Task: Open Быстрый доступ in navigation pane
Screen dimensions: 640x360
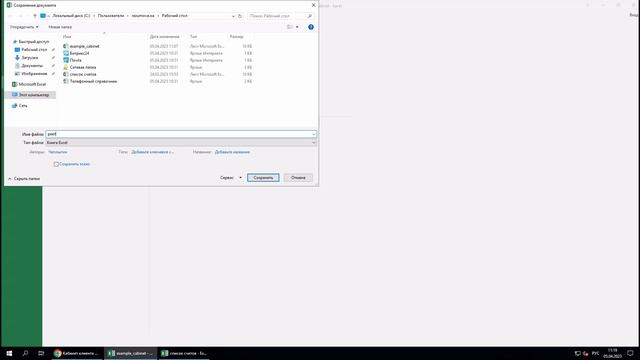Action: 34,42
